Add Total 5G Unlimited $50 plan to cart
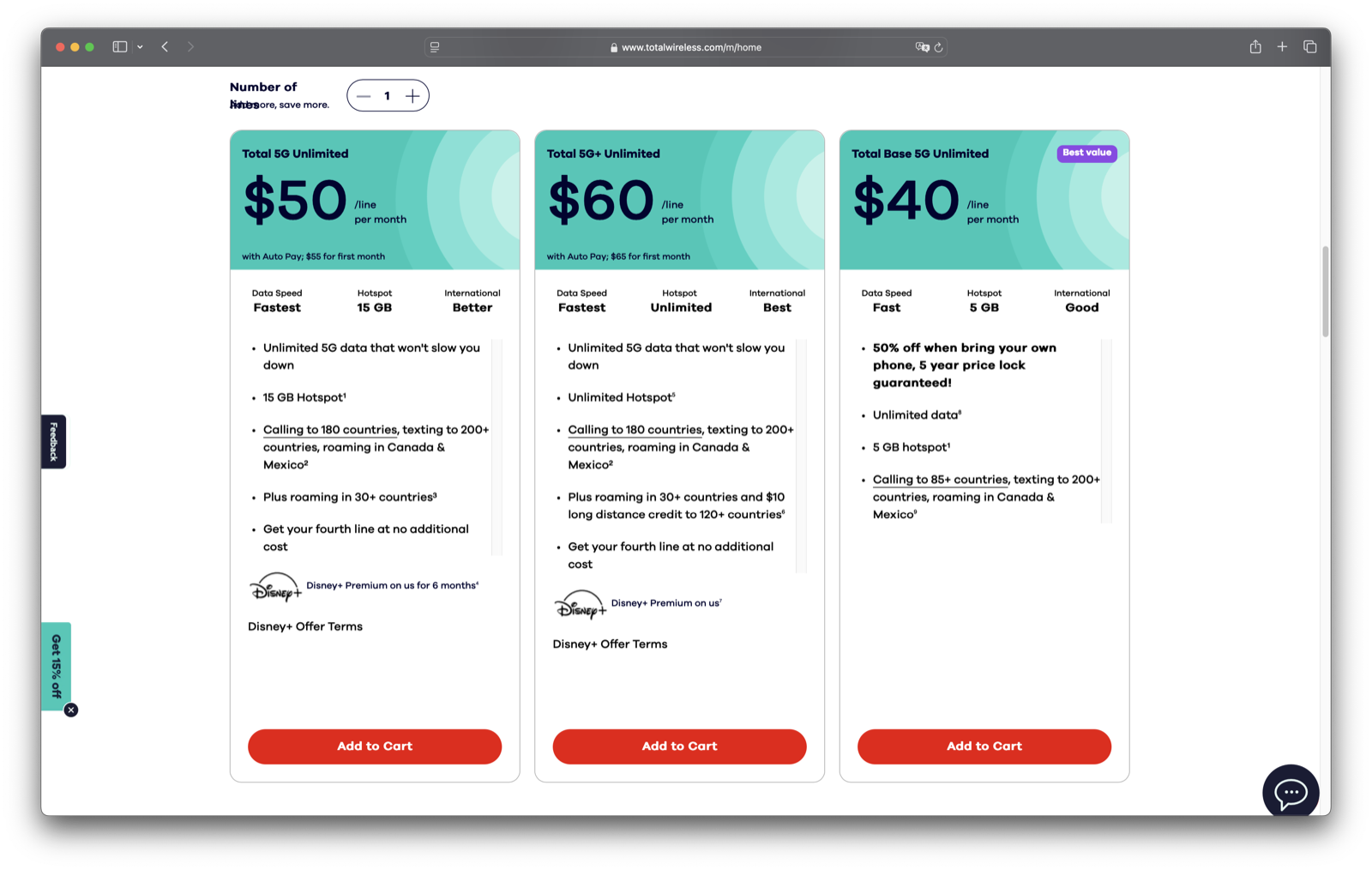 (375, 746)
